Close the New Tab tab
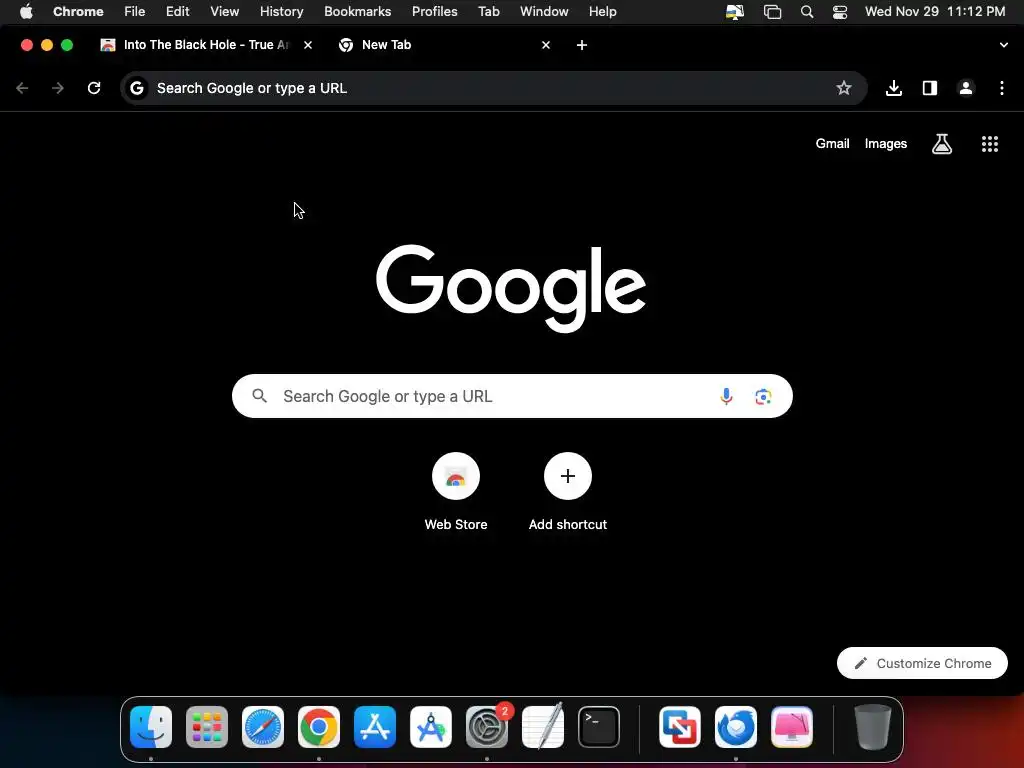 pos(546,45)
